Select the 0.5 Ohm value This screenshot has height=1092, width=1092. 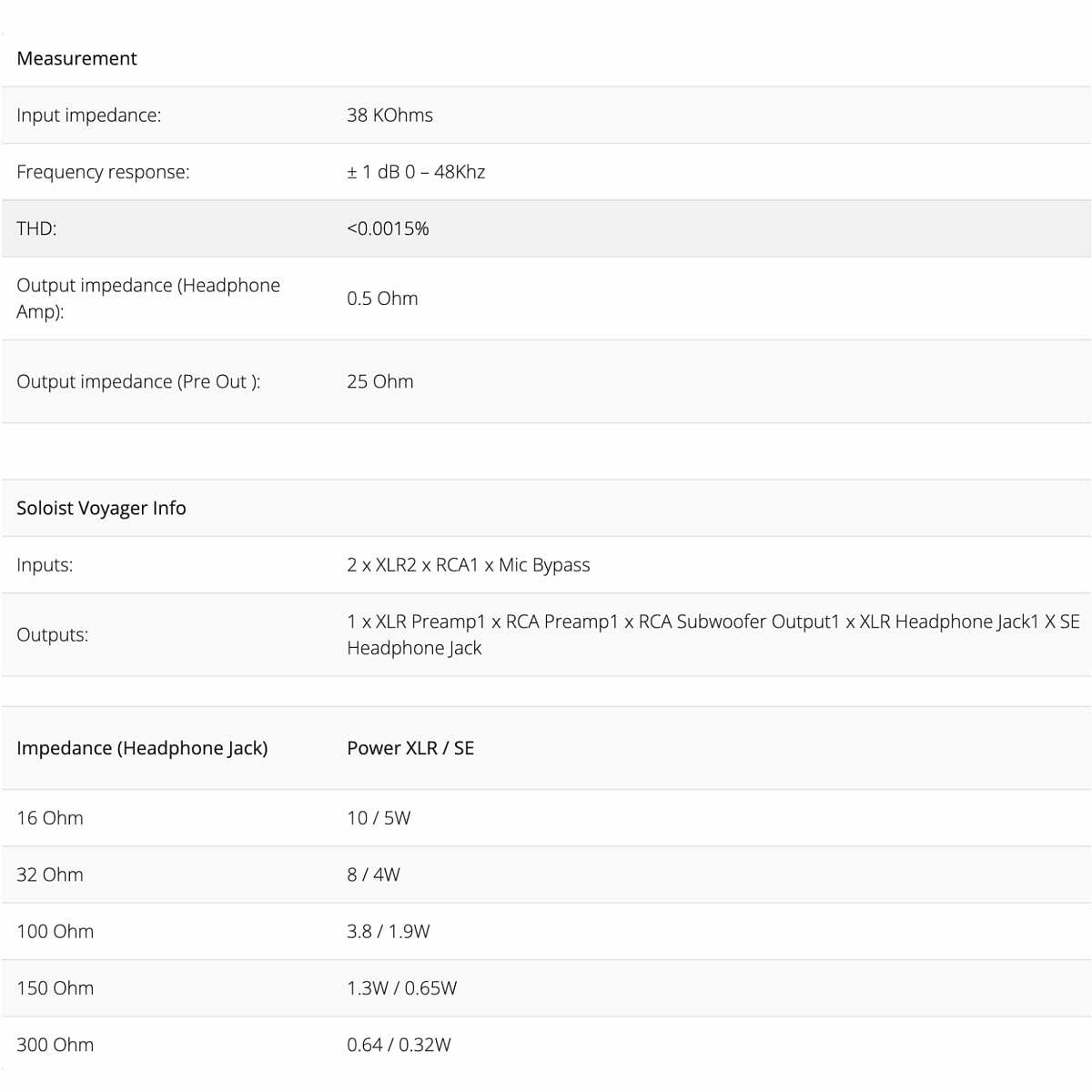click(382, 298)
